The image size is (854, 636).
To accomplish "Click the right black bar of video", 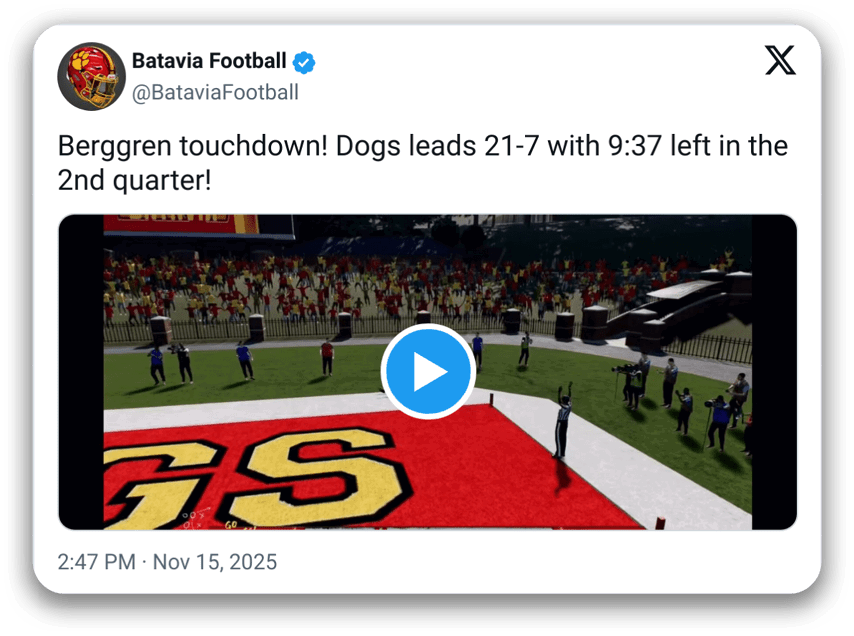I will (774, 372).
